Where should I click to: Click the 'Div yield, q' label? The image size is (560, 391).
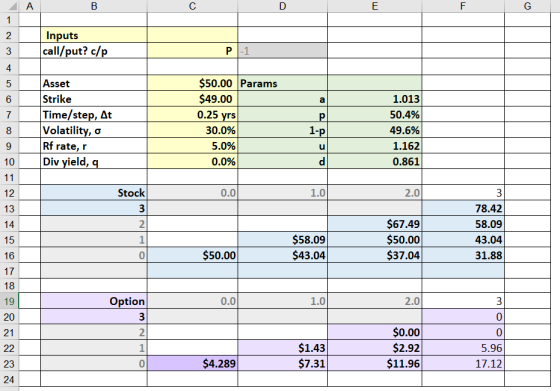(94, 162)
